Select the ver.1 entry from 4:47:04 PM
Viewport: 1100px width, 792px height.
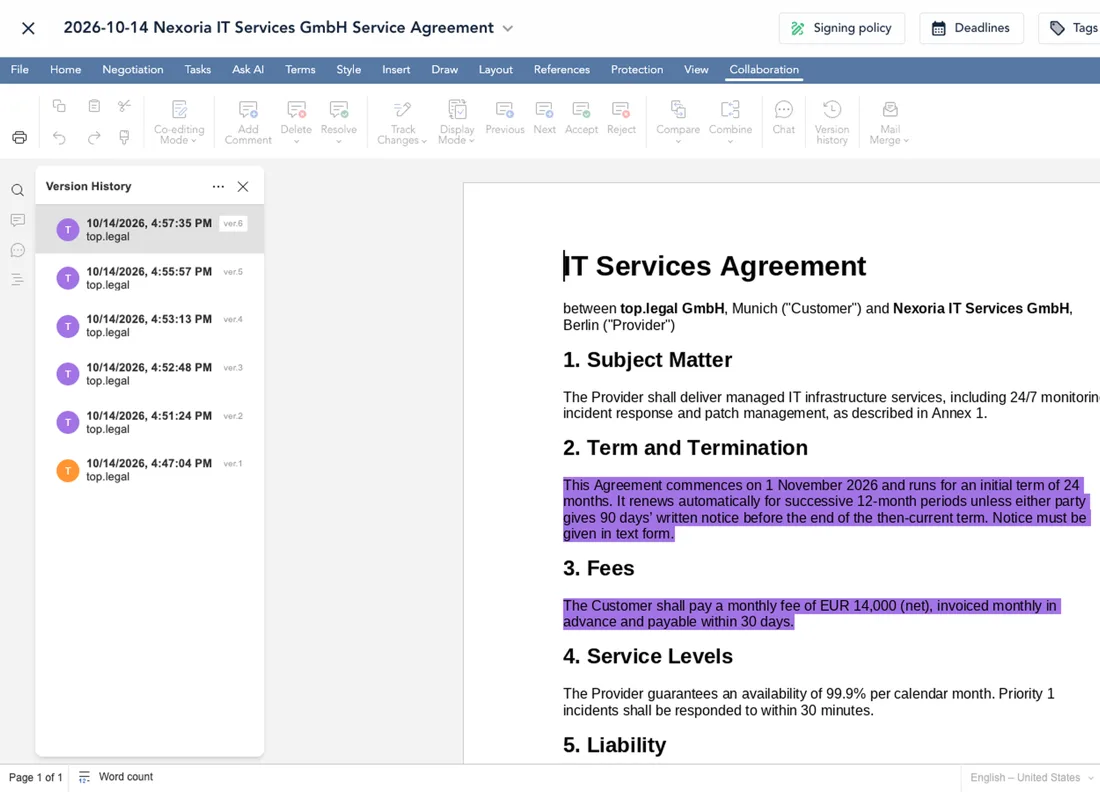(150, 470)
